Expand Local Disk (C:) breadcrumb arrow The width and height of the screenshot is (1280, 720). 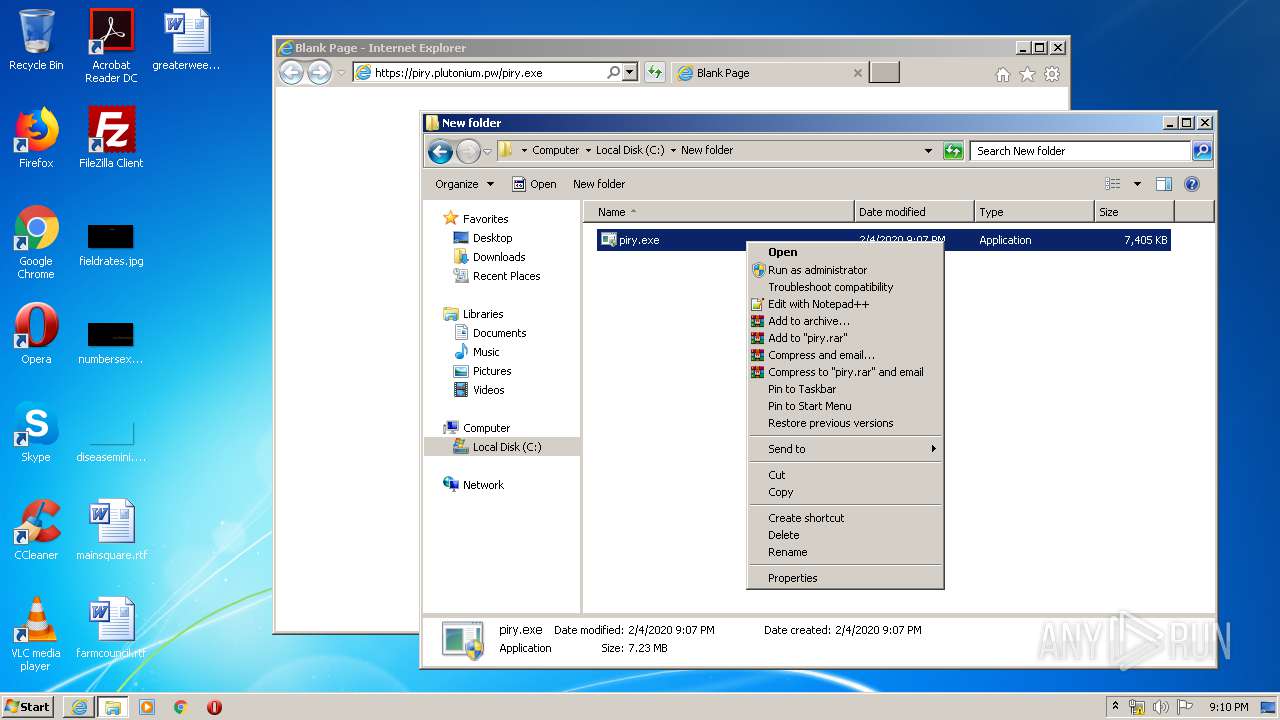pos(673,151)
